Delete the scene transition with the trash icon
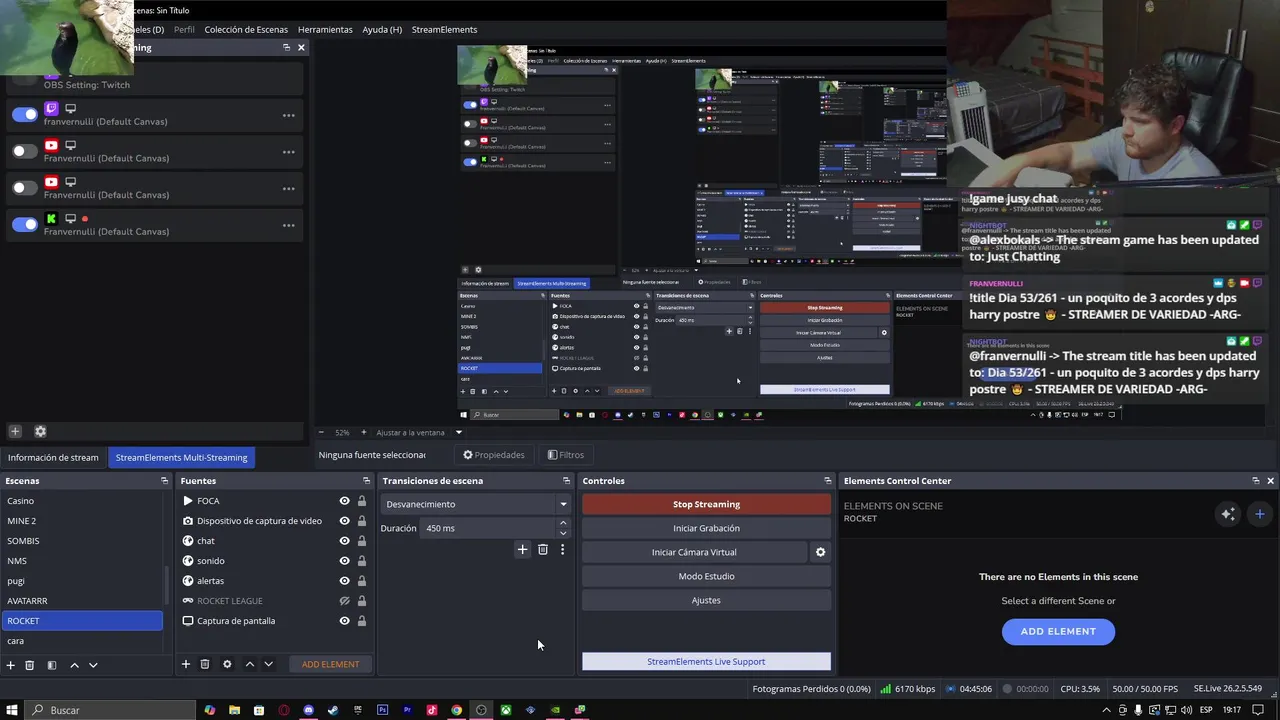1280x720 pixels. [543, 549]
